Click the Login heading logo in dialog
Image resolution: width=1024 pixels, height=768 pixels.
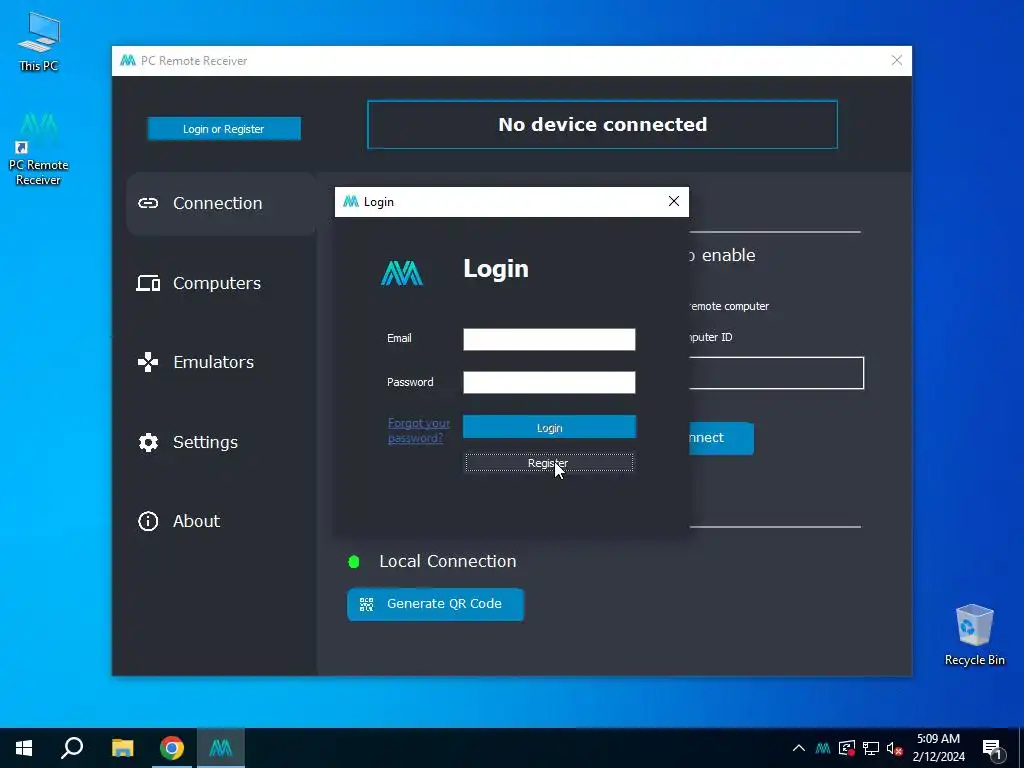pos(402,273)
